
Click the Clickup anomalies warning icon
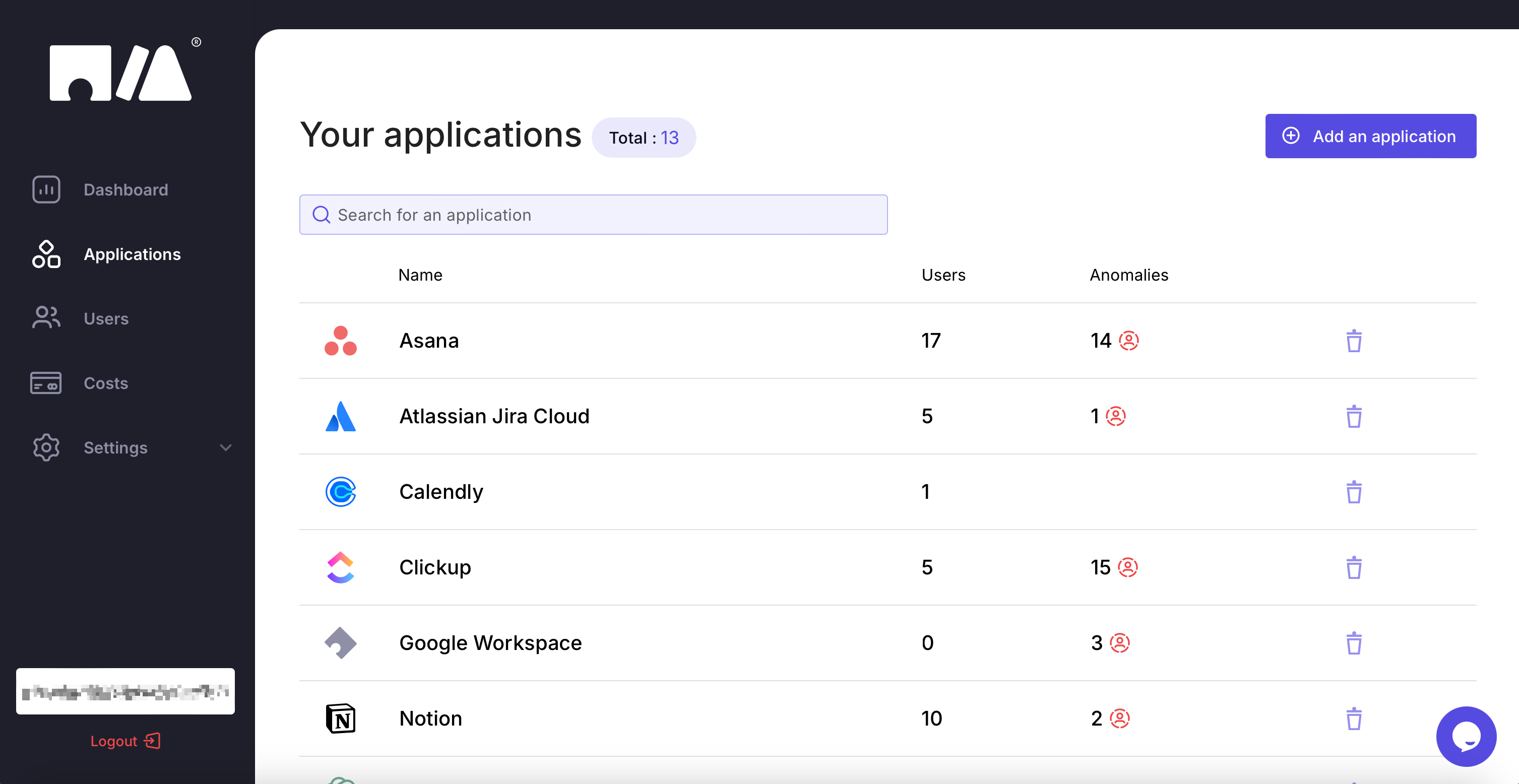click(x=1127, y=567)
